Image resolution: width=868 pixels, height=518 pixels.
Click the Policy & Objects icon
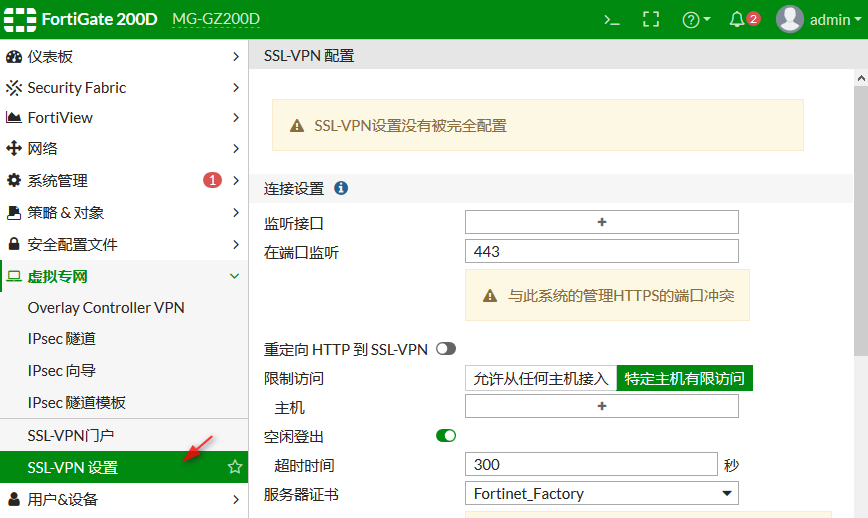coord(14,213)
